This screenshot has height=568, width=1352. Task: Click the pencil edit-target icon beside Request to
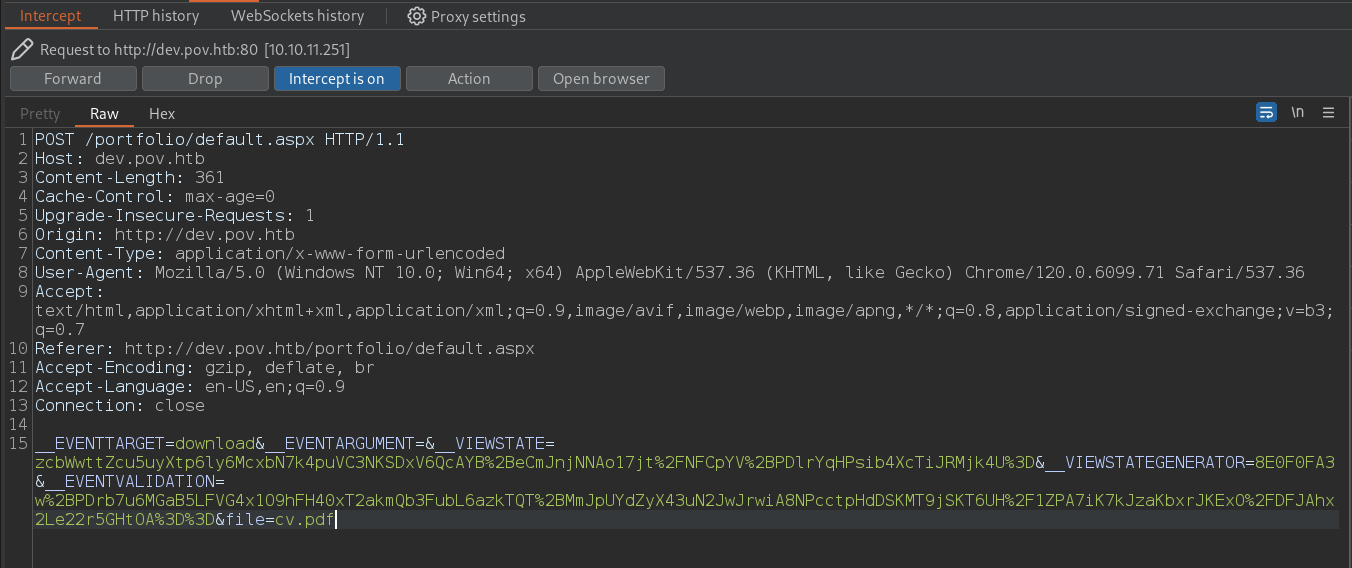pyautogui.click(x=22, y=49)
